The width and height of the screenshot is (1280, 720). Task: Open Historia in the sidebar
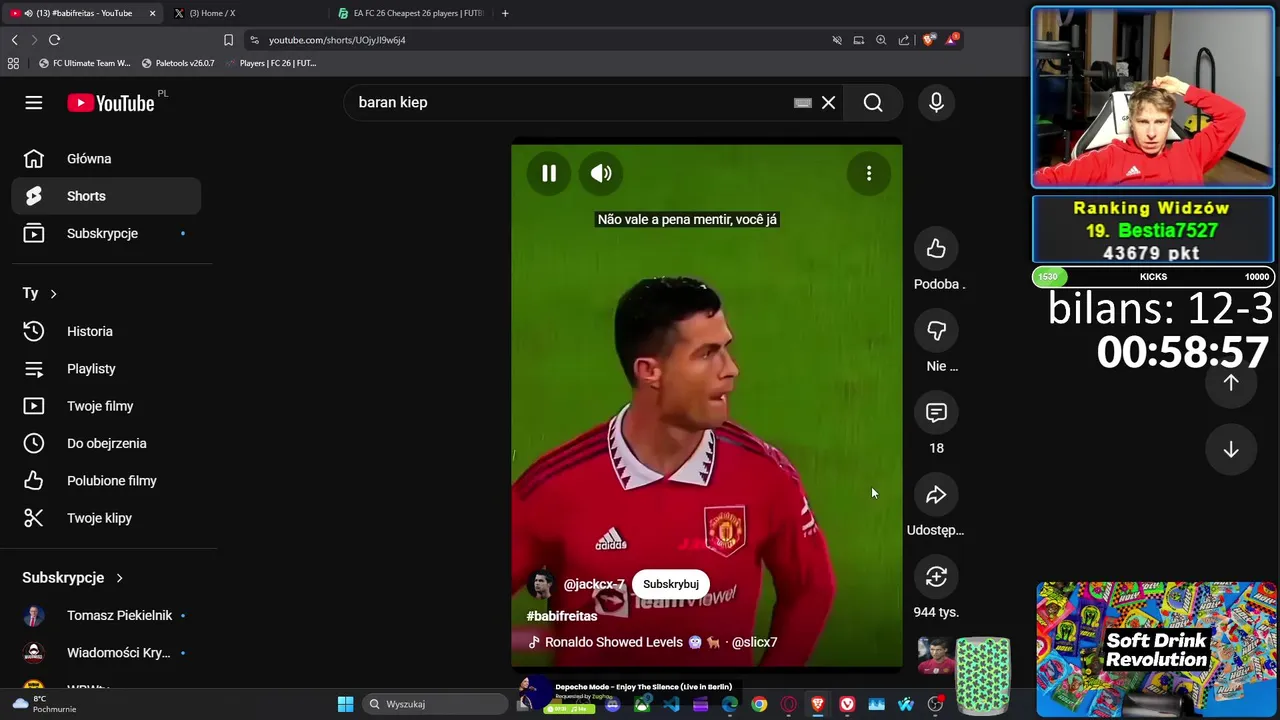pos(106,331)
